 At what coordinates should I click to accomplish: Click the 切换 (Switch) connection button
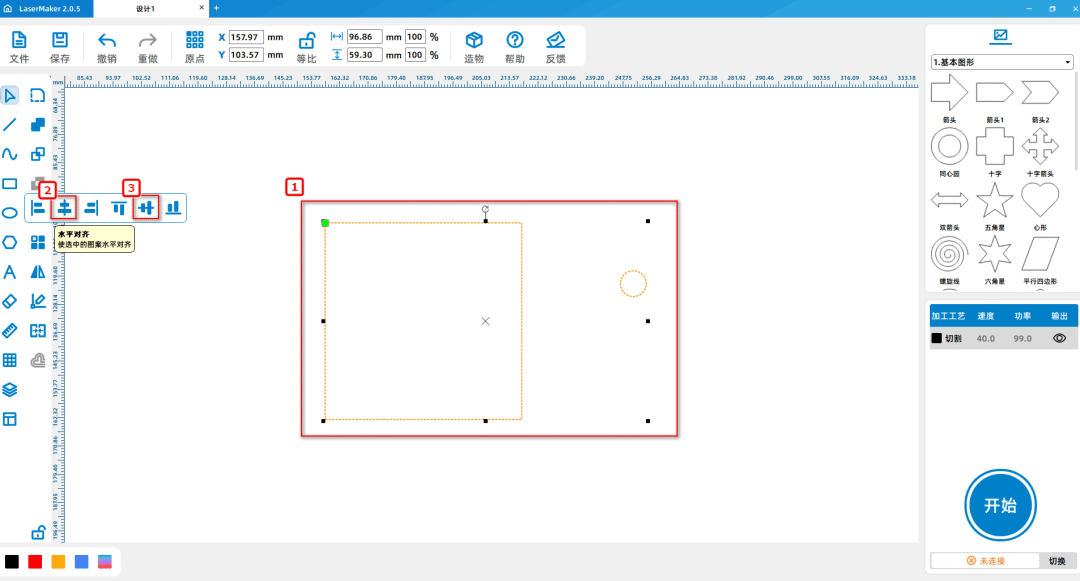pos(1057,561)
